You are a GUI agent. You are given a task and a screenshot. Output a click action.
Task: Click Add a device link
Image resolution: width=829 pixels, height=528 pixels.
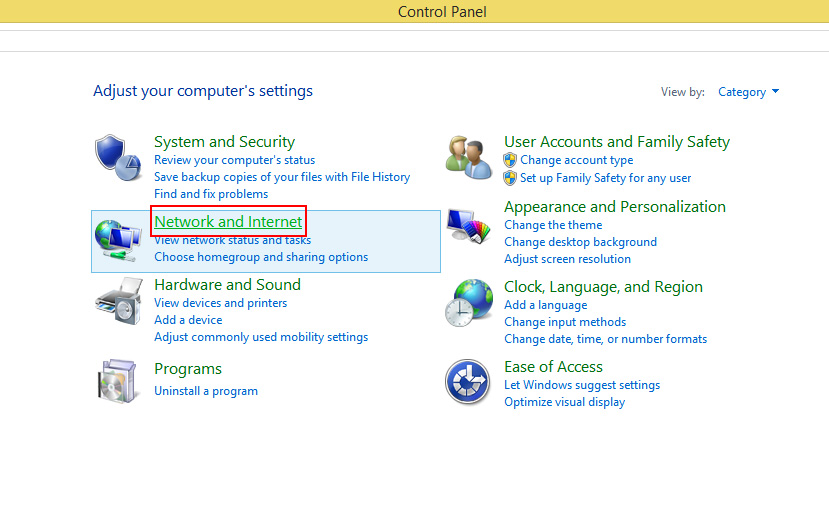click(188, 320)
